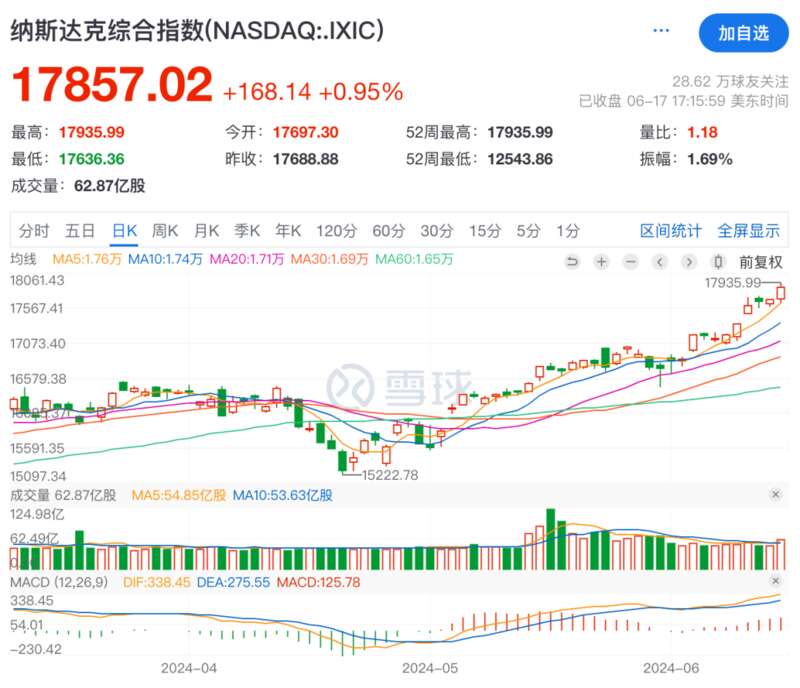The image size is (800, 688).
Task: Click the DIF:338.45 legend value
Action: click(x=157, y=582)
